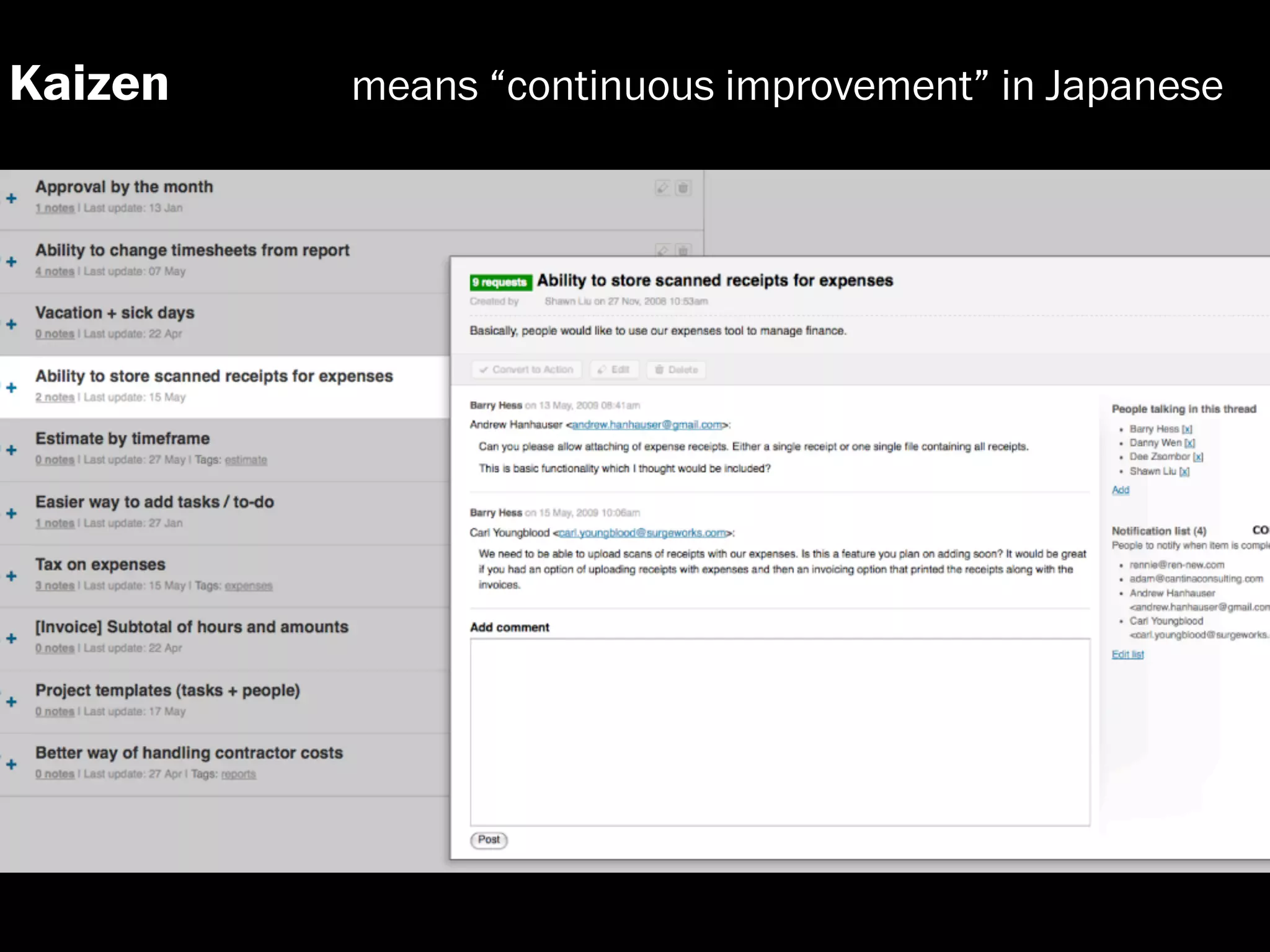Expand the 'Tax on expenses' plus icon

(x=11, y=576)
